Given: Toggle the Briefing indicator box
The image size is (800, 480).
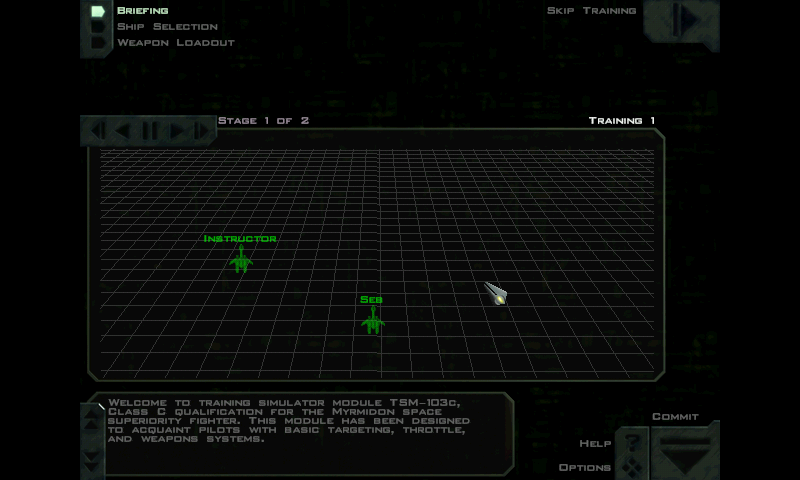Looking at the screenshot, I should pyautogui.click(x=98, y=11).
